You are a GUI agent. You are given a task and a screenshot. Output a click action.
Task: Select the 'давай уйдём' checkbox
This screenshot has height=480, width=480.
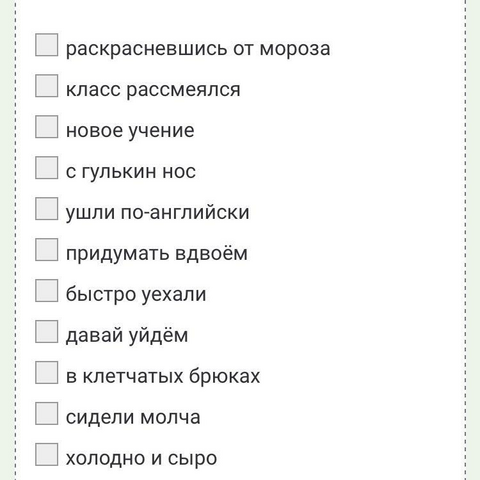tap(47, 332)
